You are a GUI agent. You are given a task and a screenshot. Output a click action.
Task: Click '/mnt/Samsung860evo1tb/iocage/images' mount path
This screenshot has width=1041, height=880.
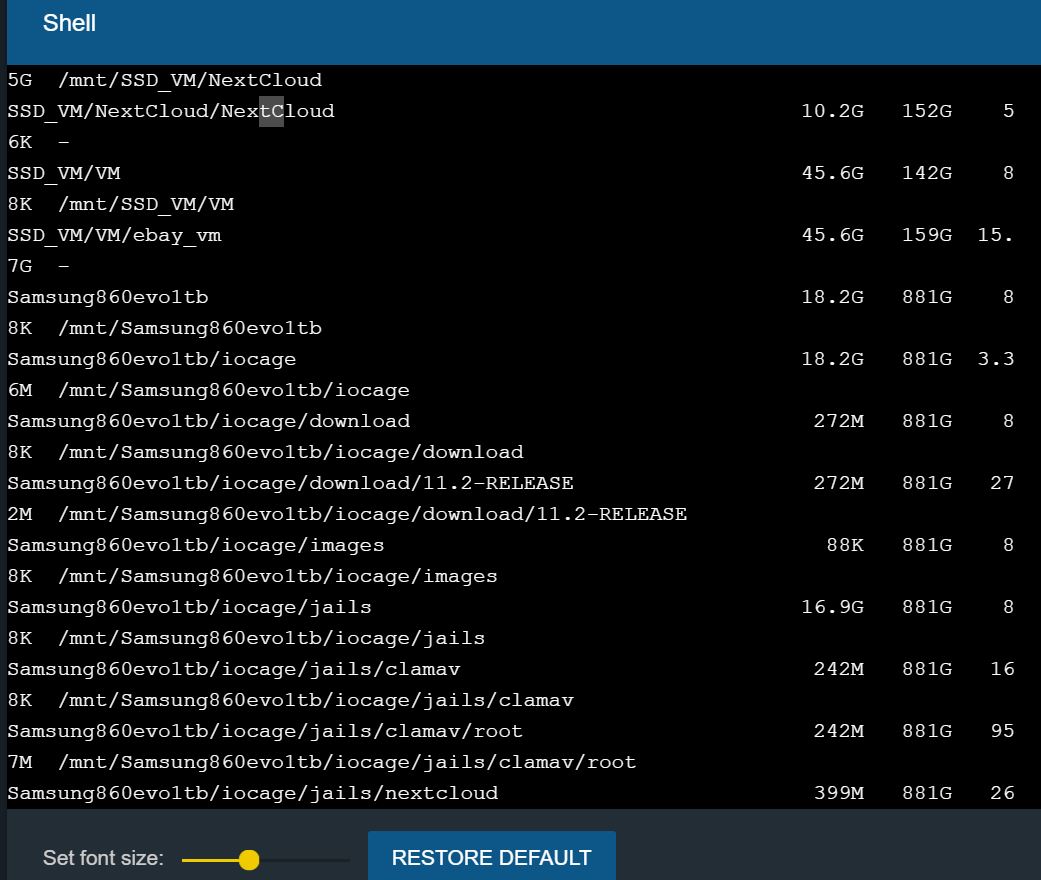tap(278, 576)
